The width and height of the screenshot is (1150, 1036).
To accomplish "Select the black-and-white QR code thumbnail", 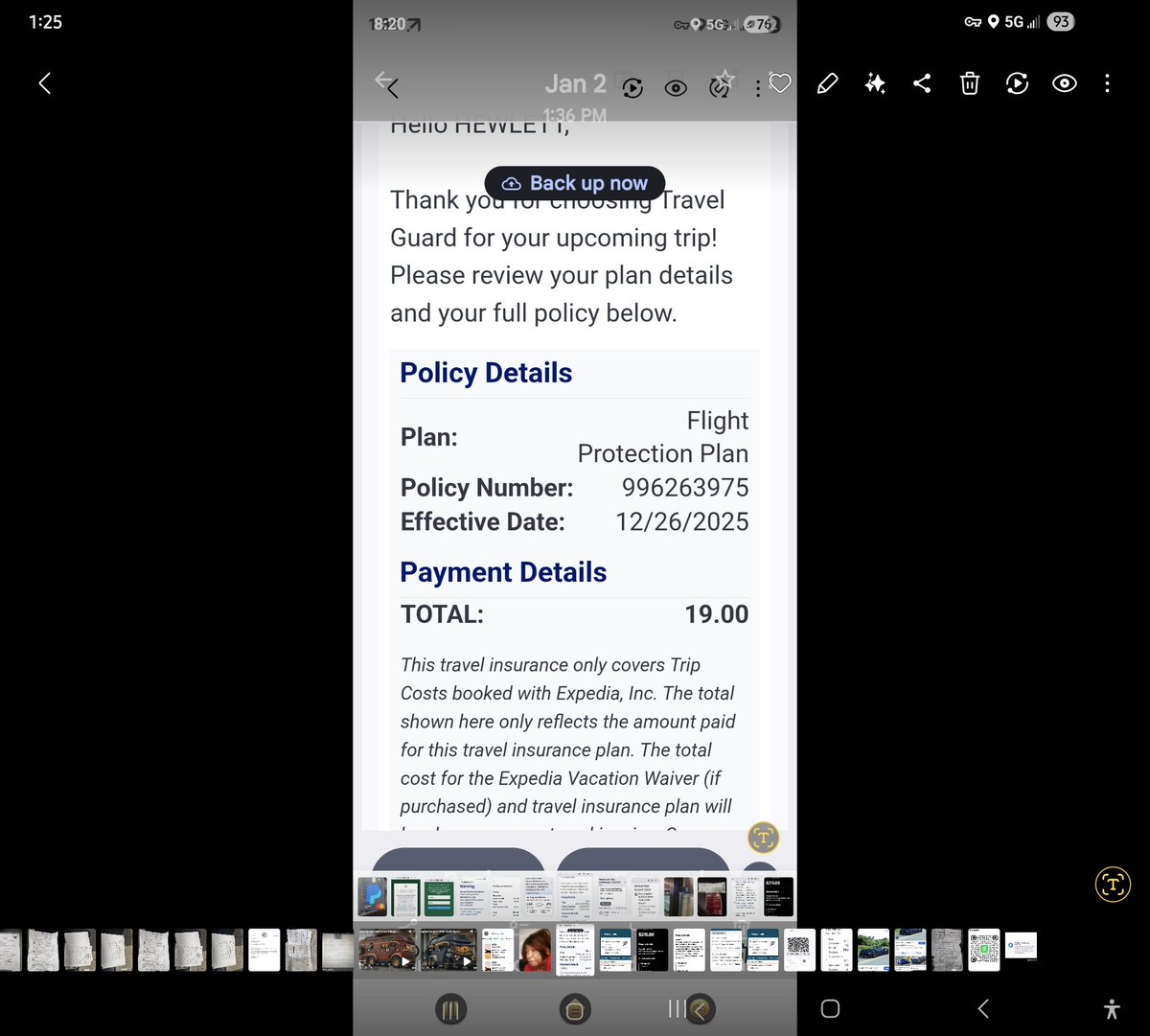I will [799, 950].
